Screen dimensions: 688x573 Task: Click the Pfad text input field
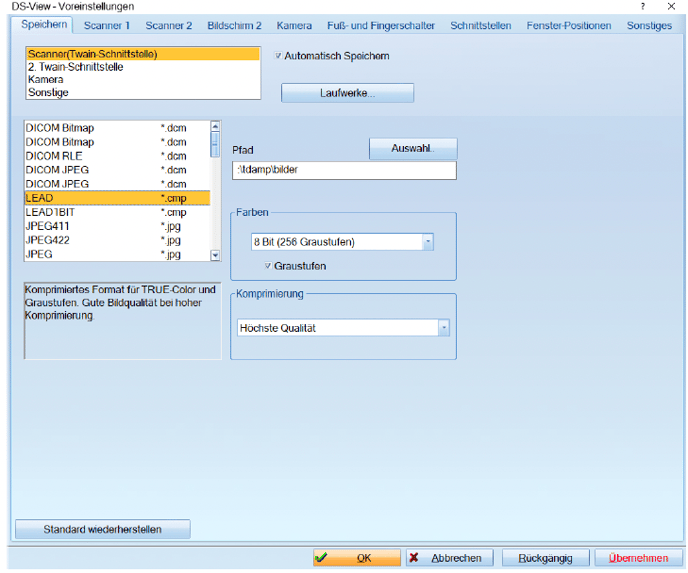[343, 170]
